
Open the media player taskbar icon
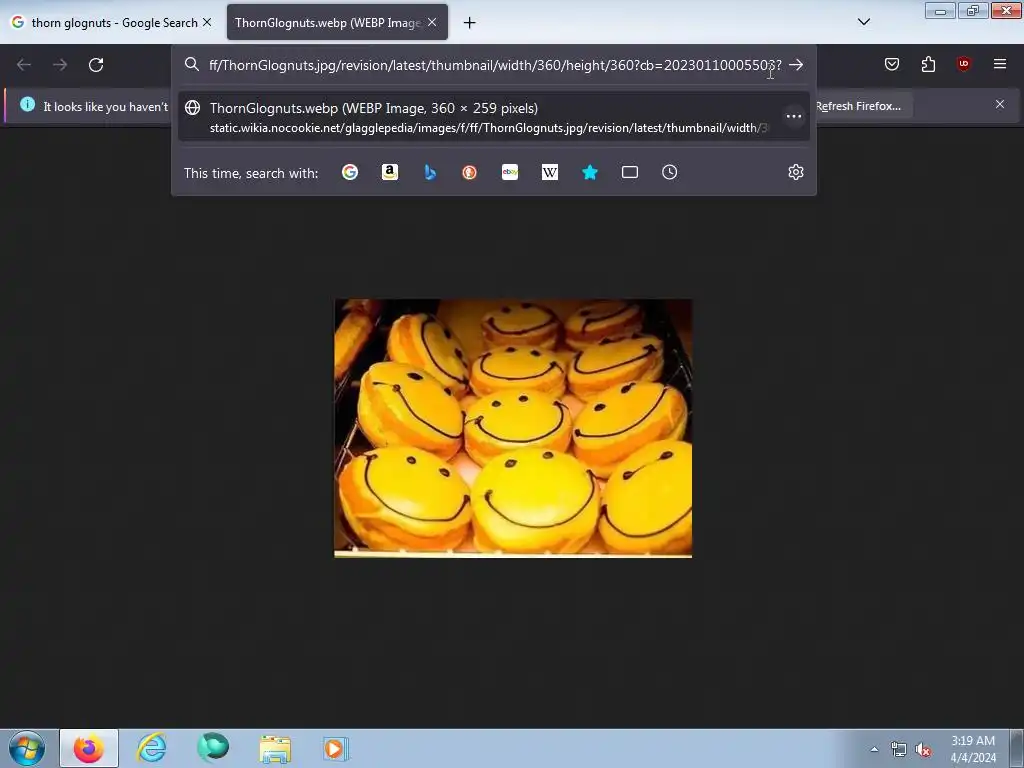coord(336,748)
